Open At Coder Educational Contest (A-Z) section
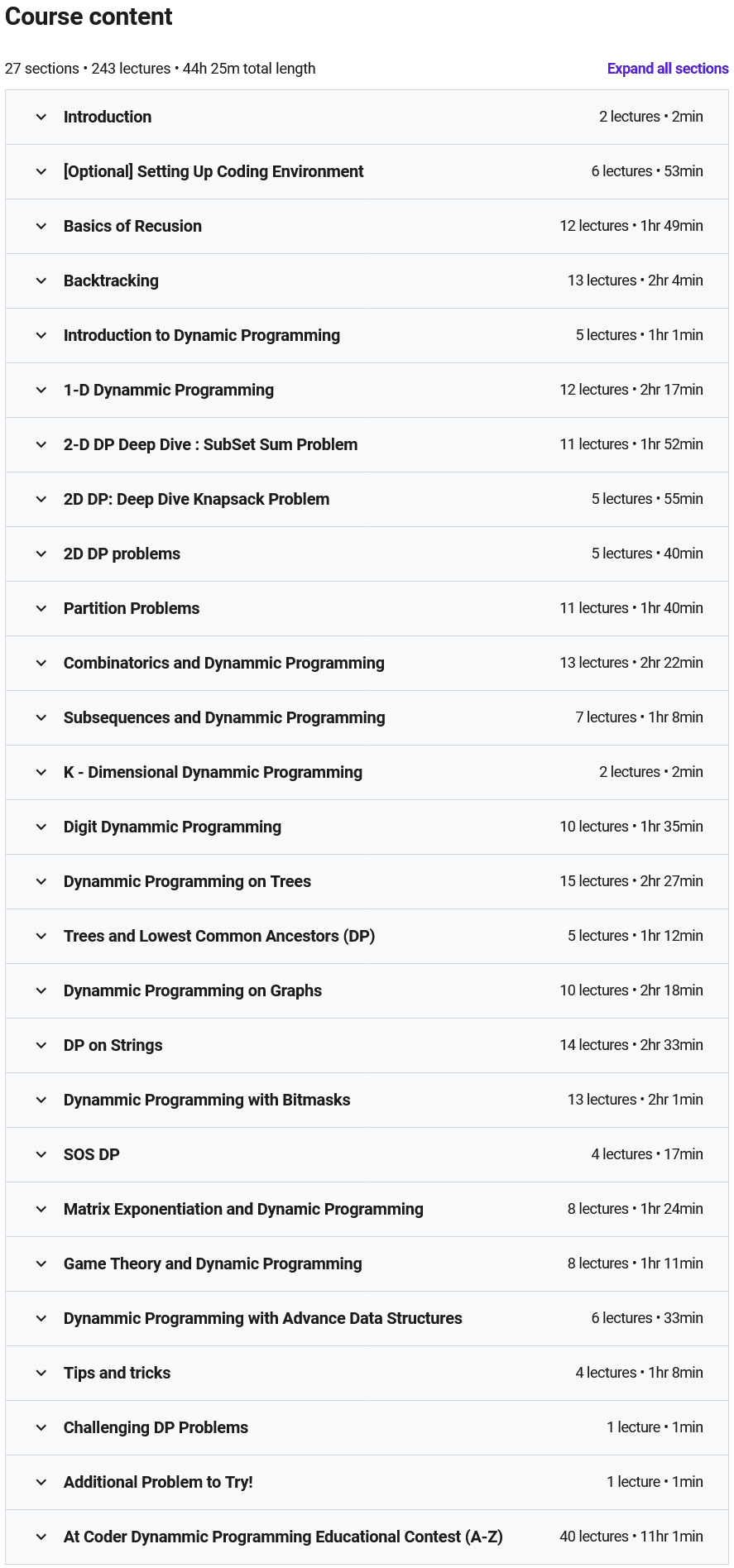The width and height of the screenshot is (734, 1568). [x=367, y=1537]
